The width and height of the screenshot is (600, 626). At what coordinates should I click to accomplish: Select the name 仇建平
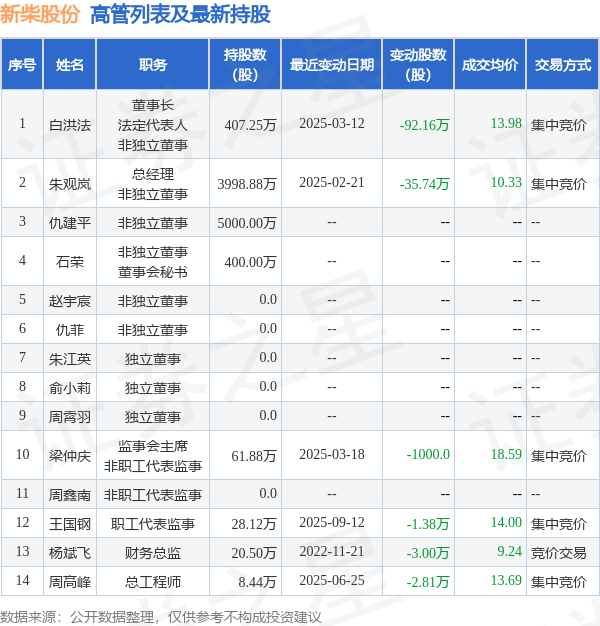(x=70, y=223)
